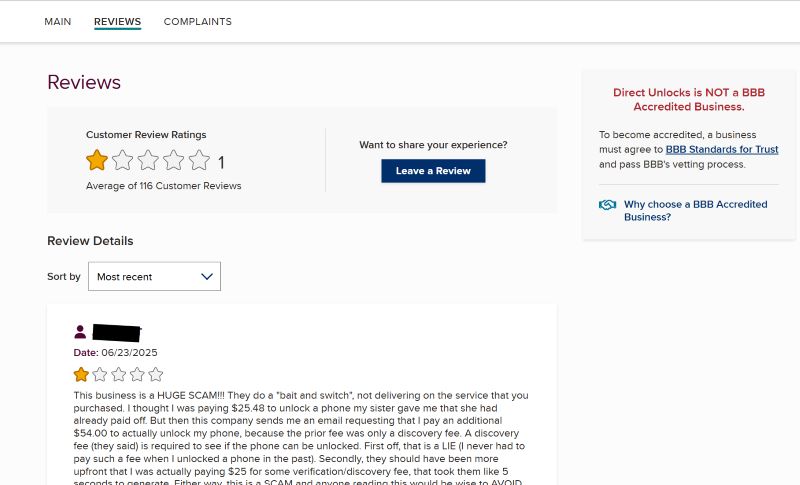
Task: Click the second star in average rating
Action: pyautogui.click(x=123, y=161)
